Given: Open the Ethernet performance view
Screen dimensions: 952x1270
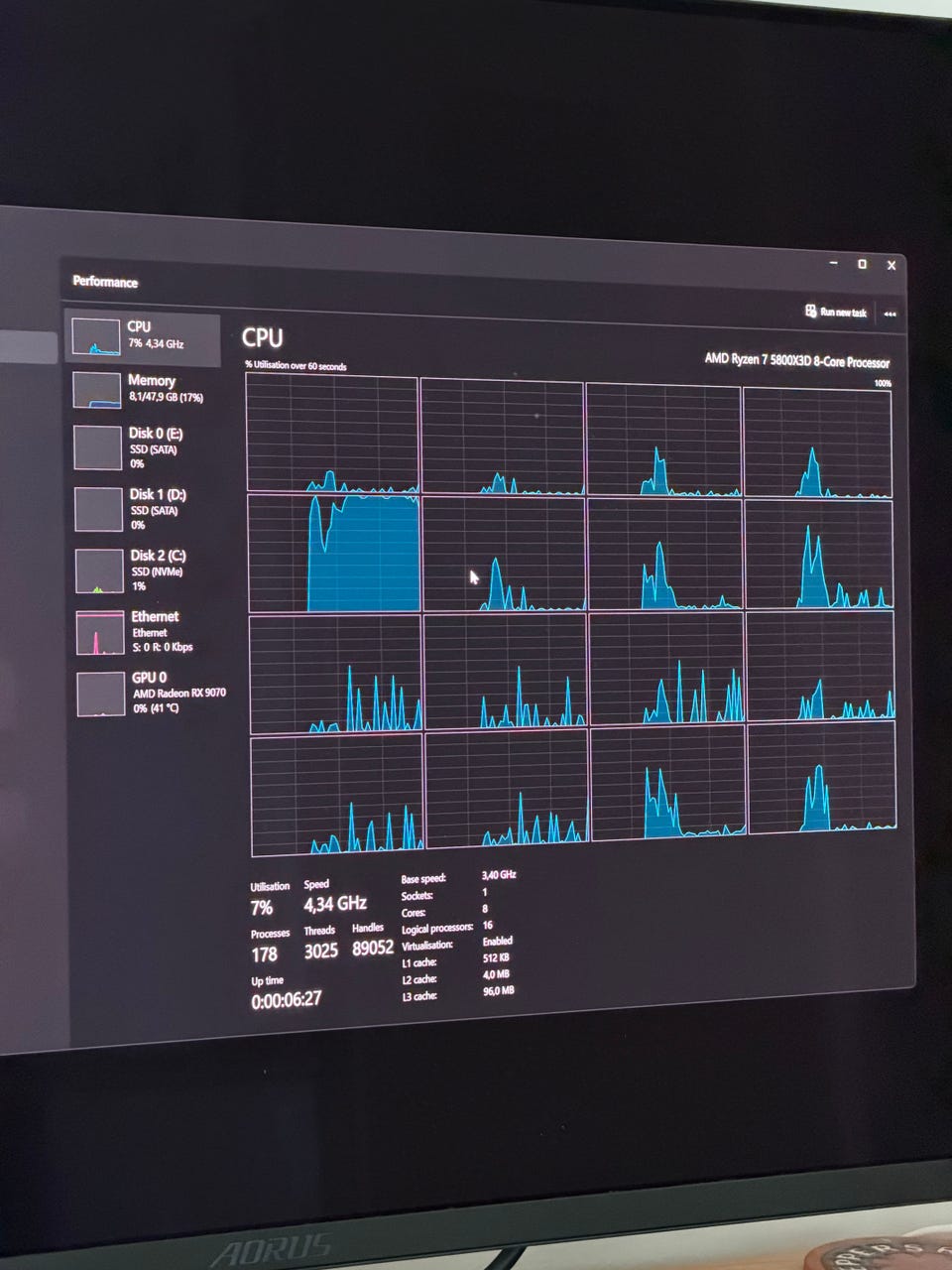Looking at the screenshot, I should (x=145, y=632).
